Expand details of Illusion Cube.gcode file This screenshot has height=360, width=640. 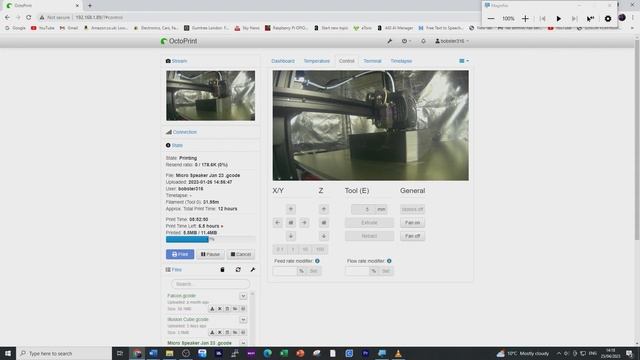click(243, 320)
